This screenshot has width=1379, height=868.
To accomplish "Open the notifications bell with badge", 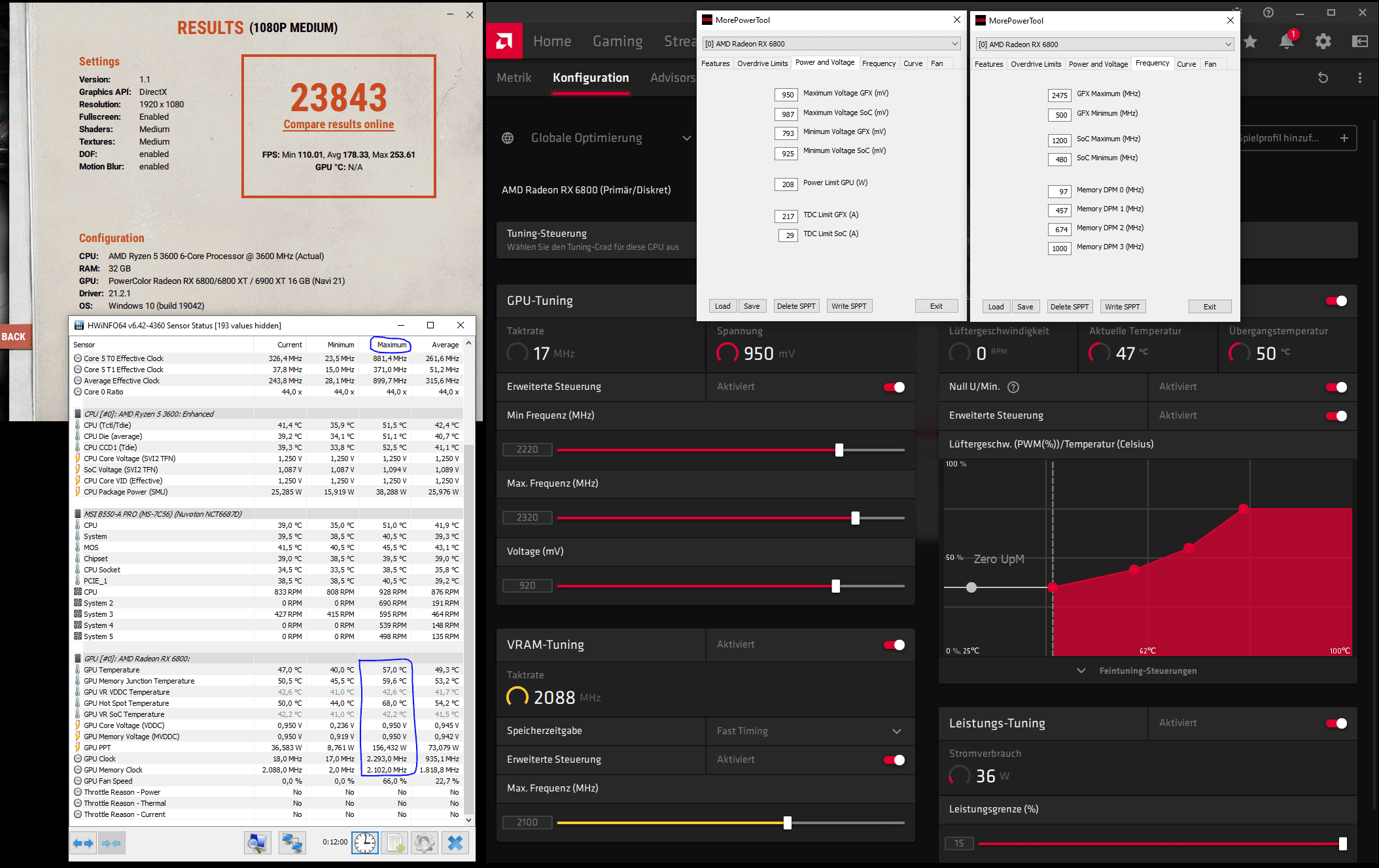I will pos(1287,41).
